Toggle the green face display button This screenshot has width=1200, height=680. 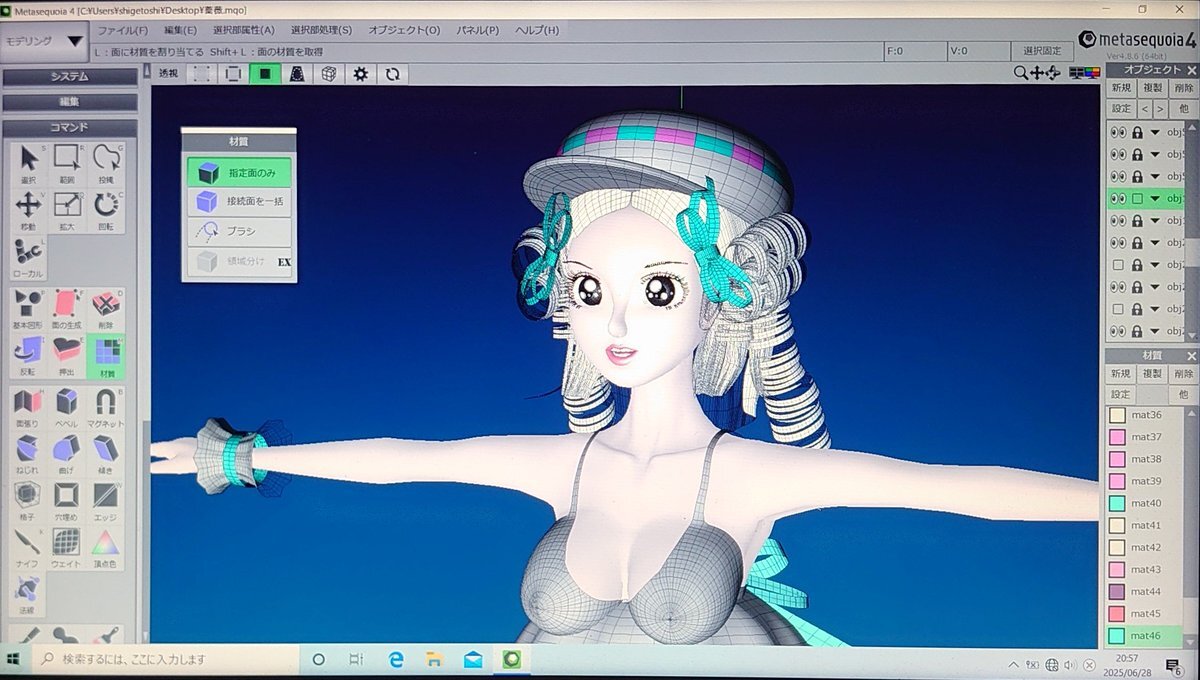[x=265, y=73]
